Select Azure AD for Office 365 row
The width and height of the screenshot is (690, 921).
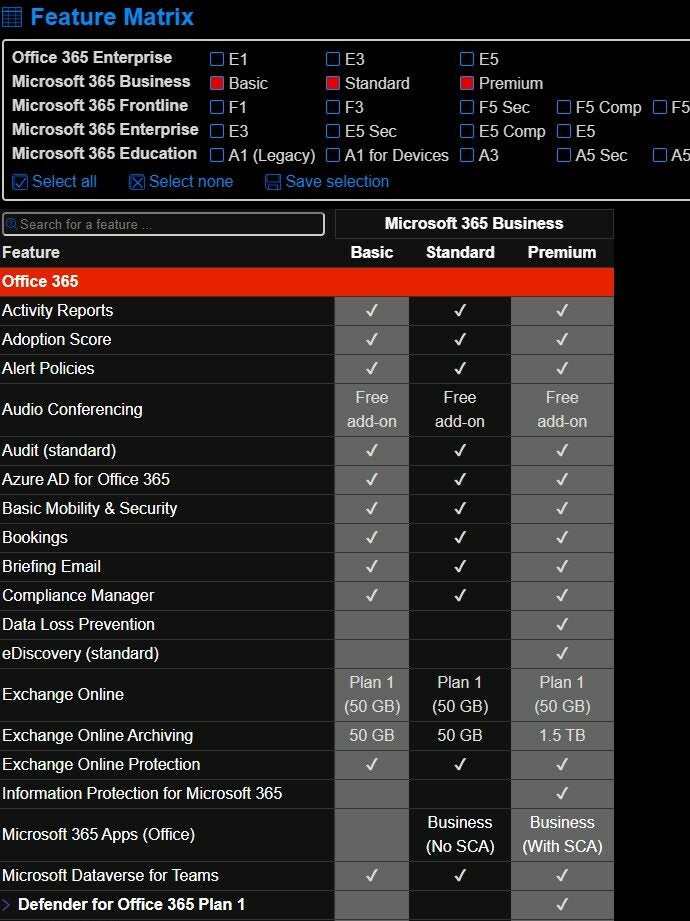(x=86, y=479)
